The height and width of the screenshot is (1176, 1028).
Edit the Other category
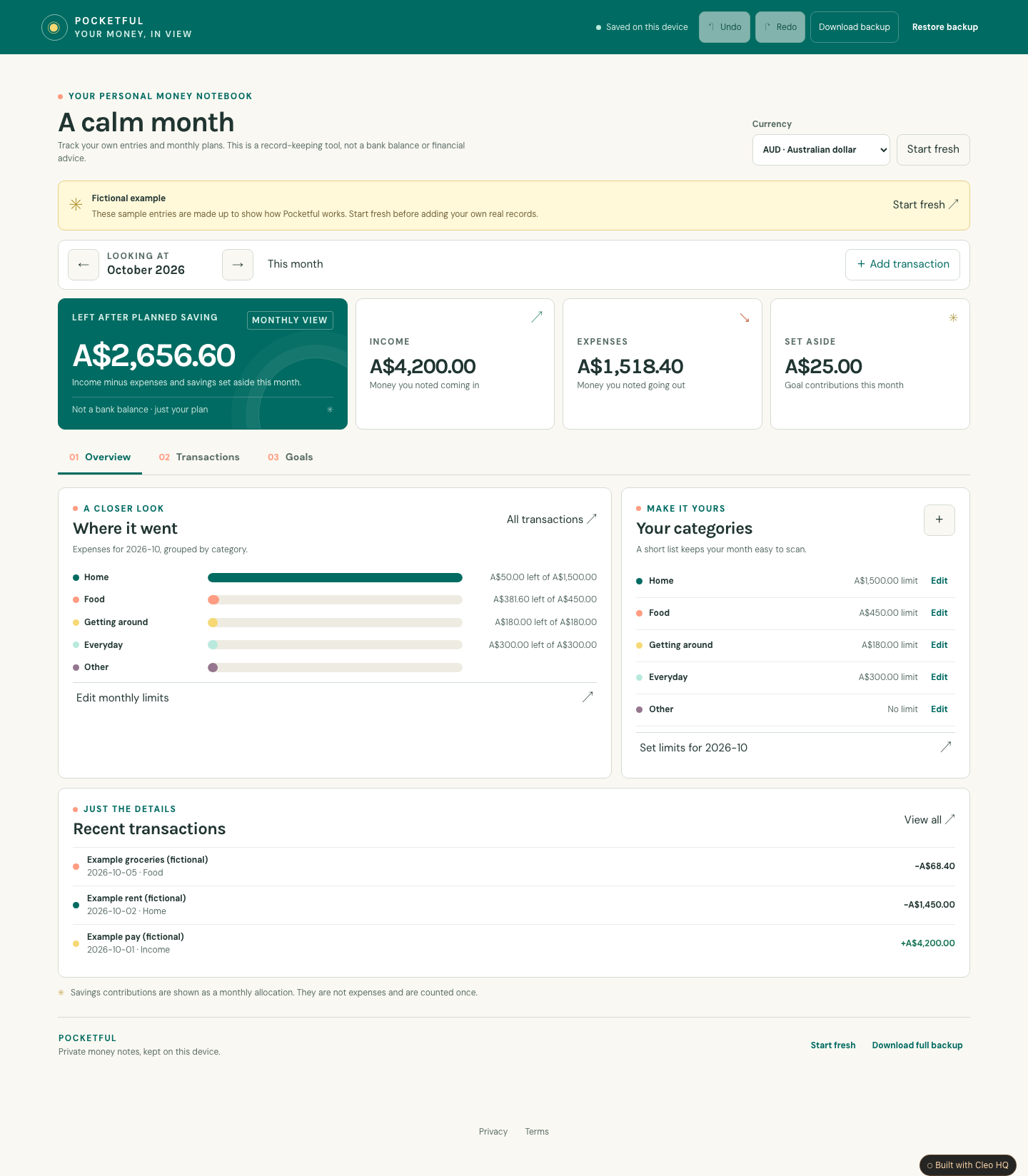click(939, 709)
